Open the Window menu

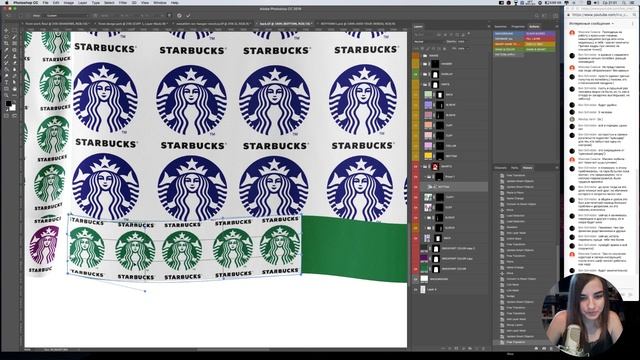tap(160, 2)
